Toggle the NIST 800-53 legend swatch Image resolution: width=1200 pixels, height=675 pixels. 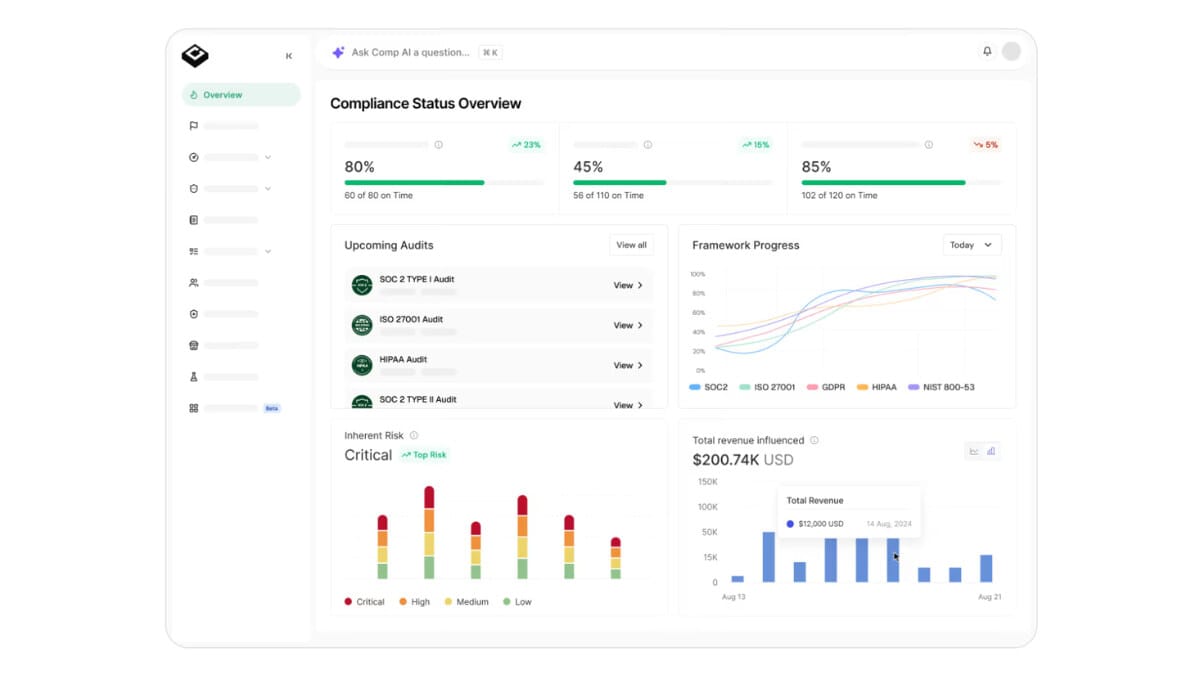913,387
